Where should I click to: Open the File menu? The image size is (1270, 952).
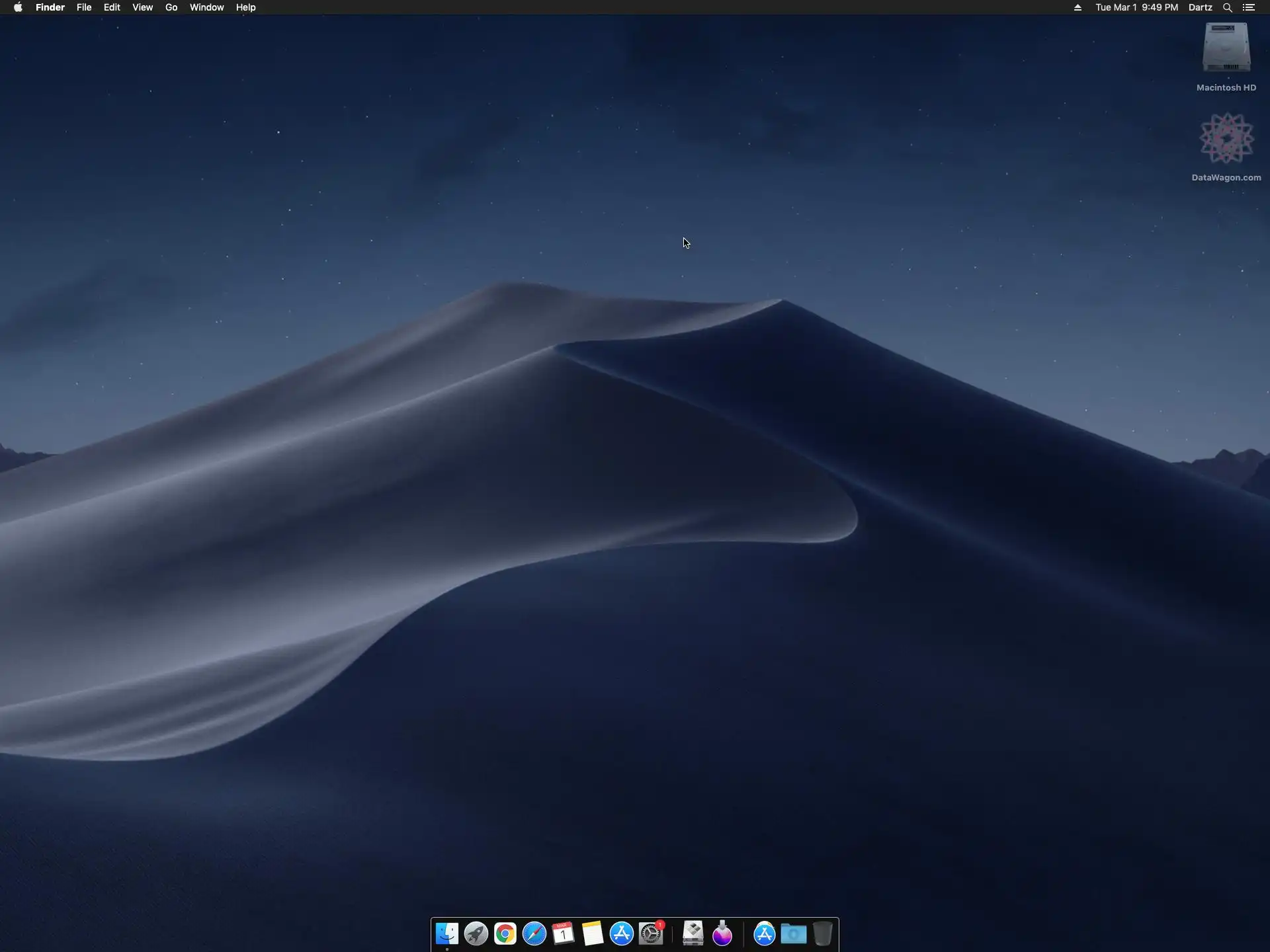(84, 7)
